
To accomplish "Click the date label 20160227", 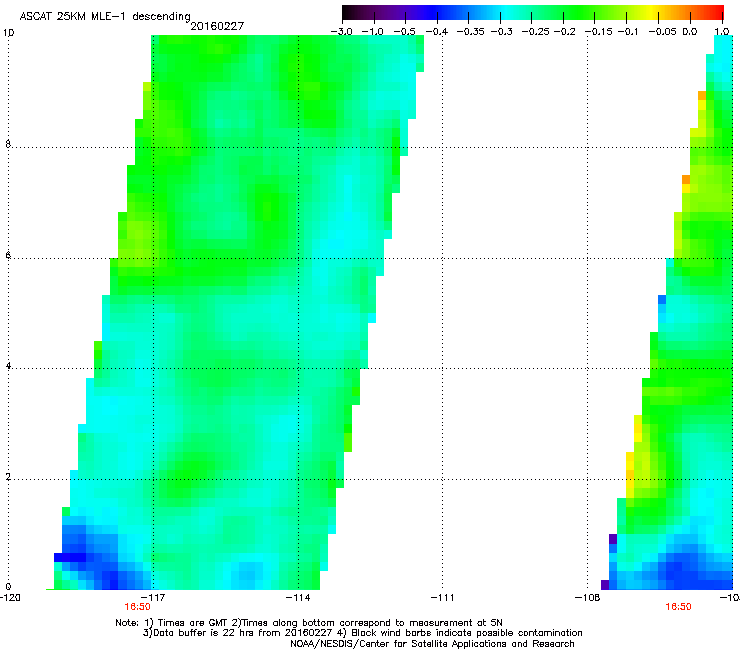I will [x=217, y=26].
